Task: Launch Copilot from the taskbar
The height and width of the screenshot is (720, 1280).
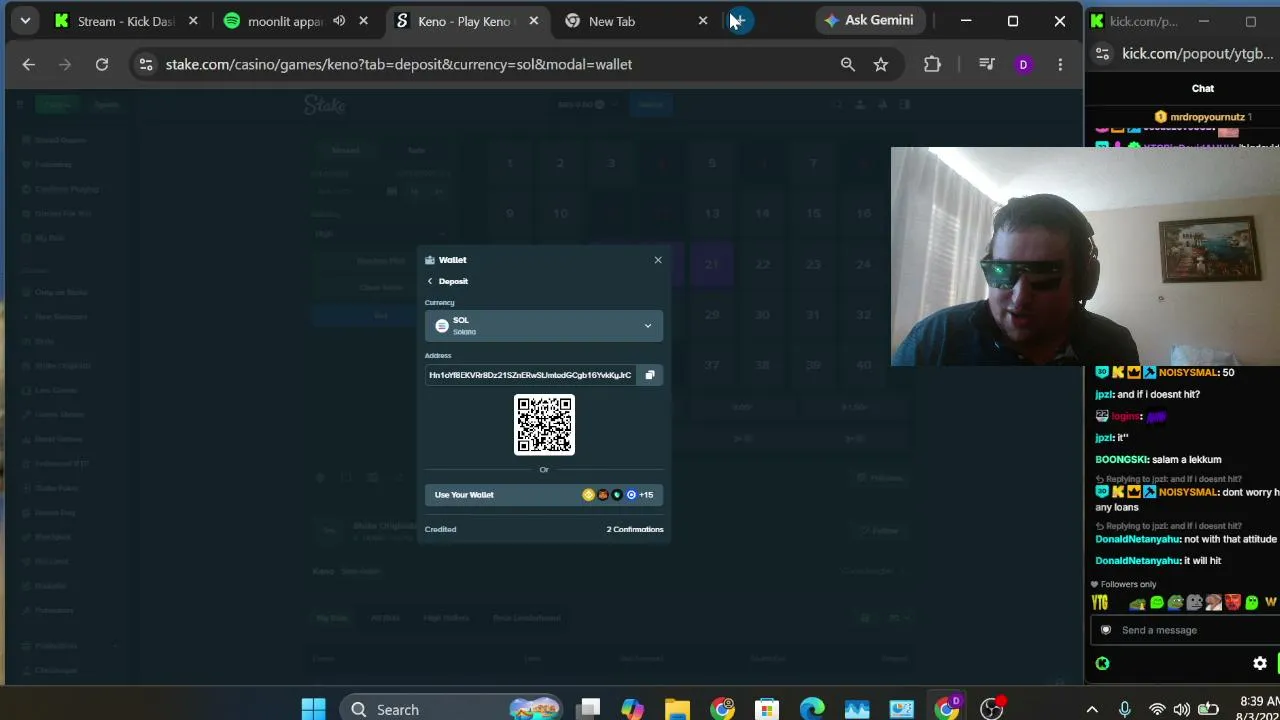Action: 633,709
